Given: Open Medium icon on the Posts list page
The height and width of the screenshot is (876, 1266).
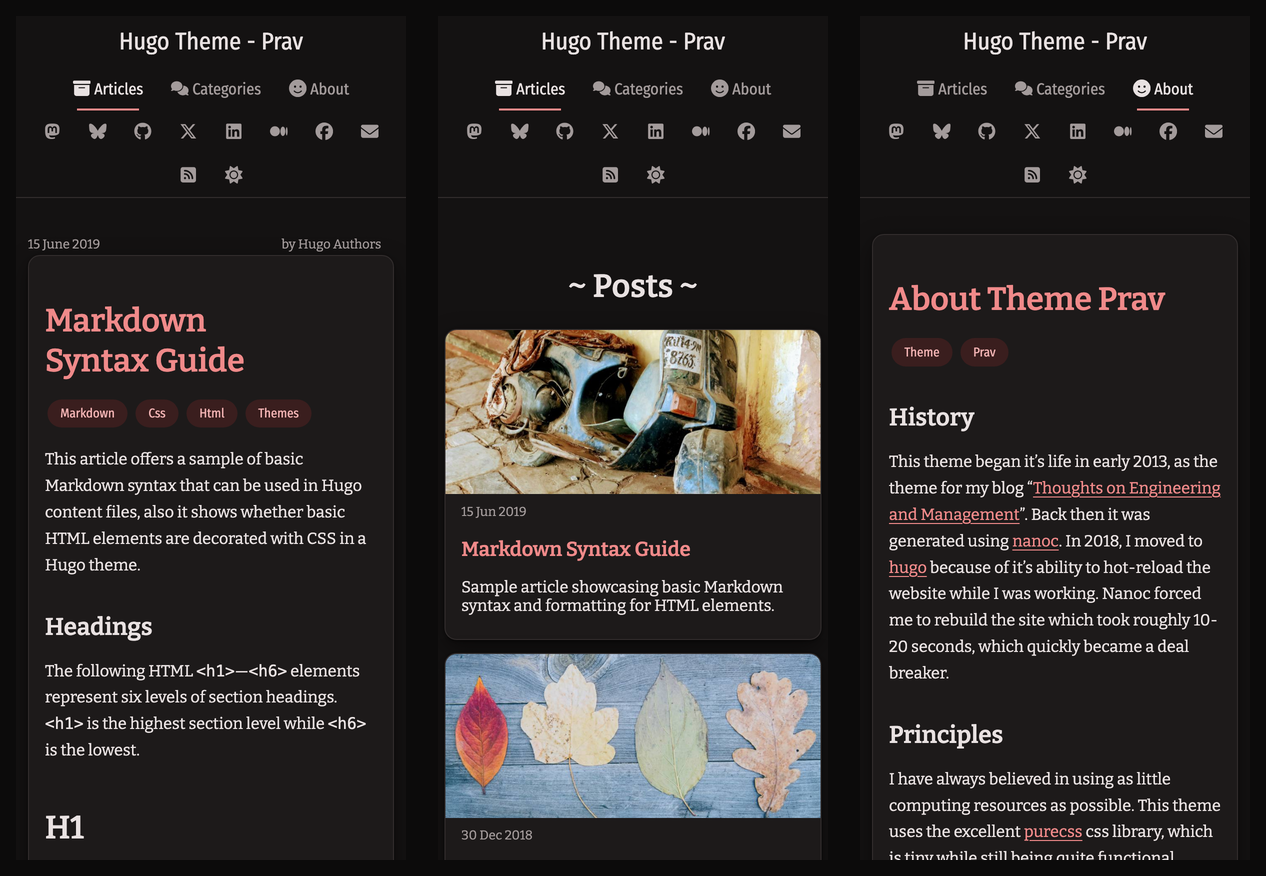Looking at the screenshot, I should pos(701,131).
